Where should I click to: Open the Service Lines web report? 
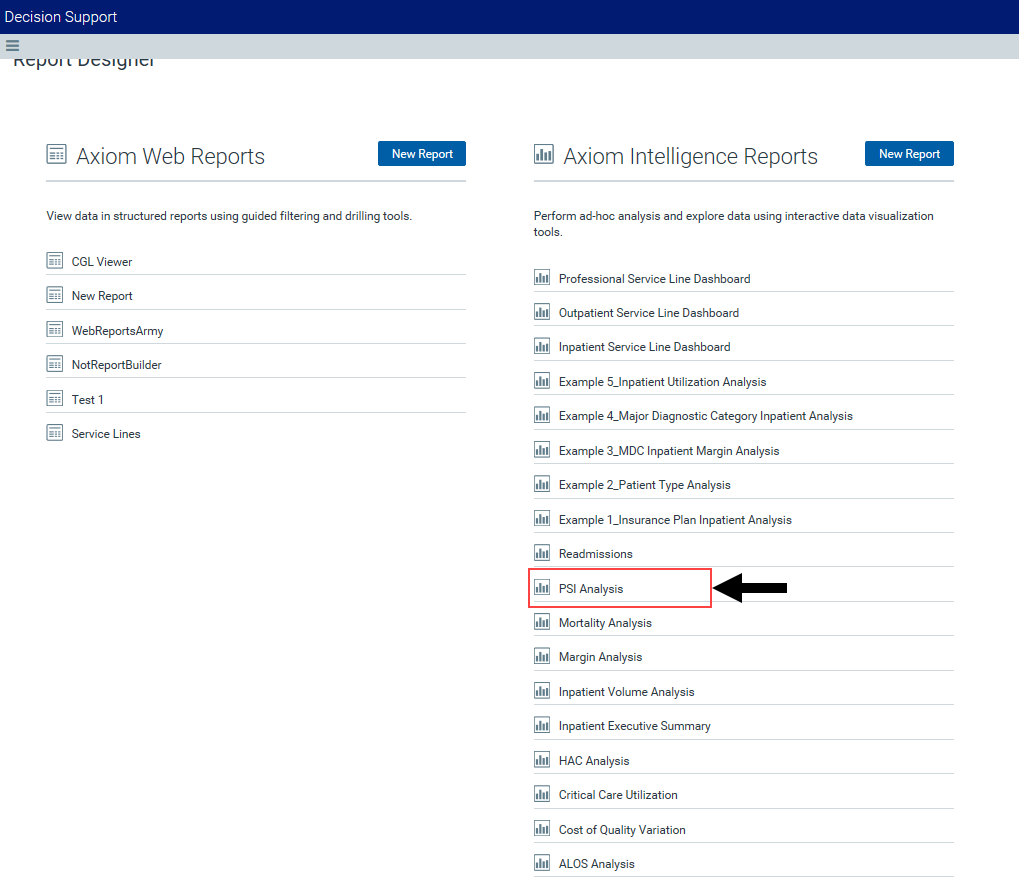tap(106, 434)
